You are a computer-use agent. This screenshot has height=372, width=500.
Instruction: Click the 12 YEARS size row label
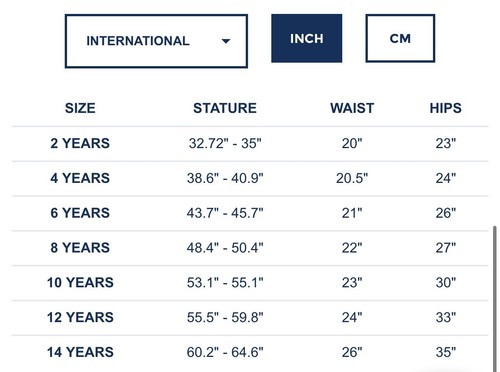click(80, 317)
